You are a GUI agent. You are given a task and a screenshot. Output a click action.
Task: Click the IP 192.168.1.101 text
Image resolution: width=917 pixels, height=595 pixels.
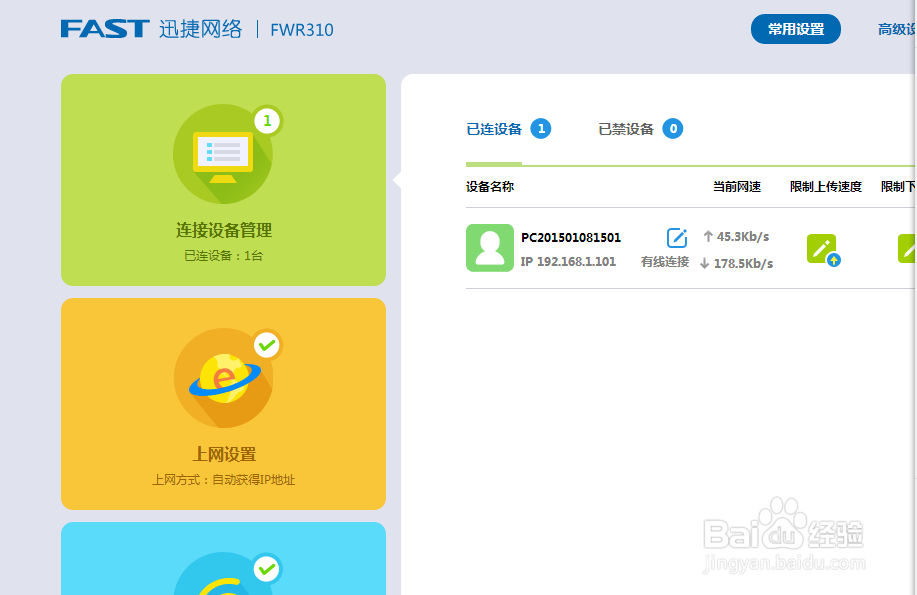pyautogui.click(x=568, y=262)
